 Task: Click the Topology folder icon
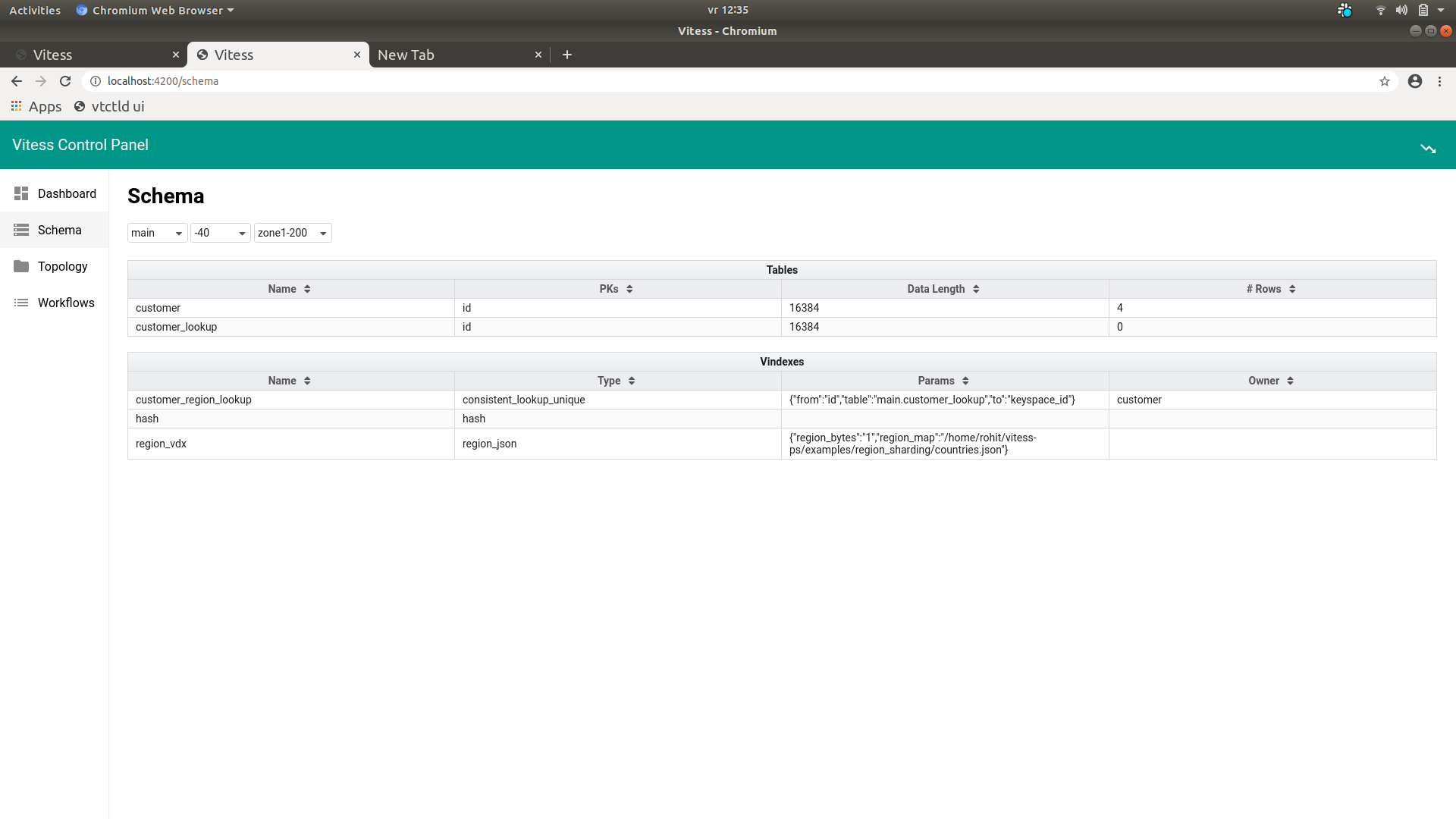[x=21, y=266]
